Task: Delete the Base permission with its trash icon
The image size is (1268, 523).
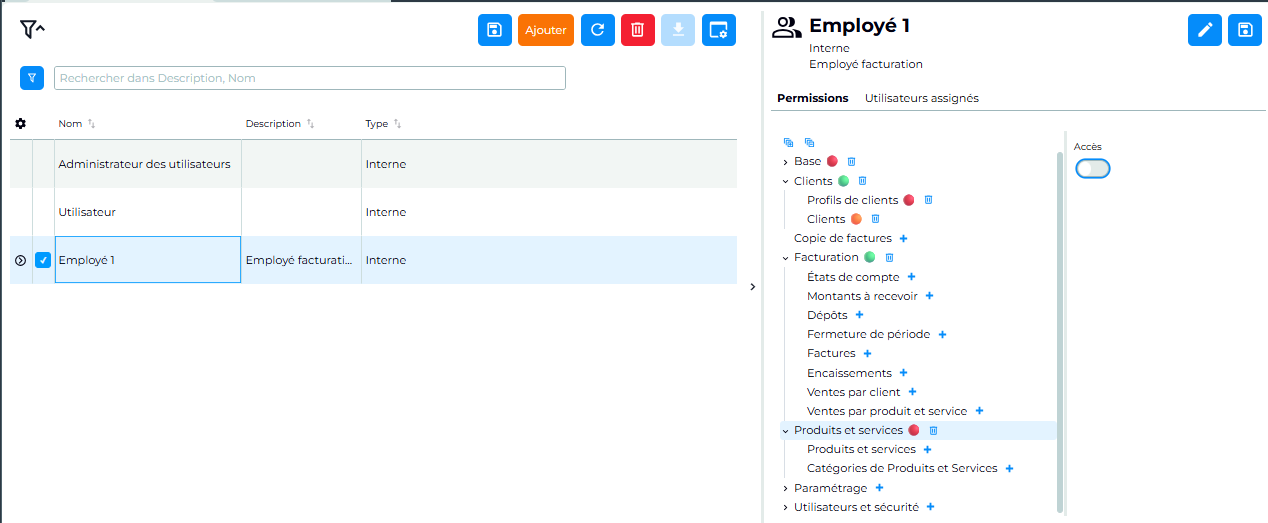Action: pos(852,161)
